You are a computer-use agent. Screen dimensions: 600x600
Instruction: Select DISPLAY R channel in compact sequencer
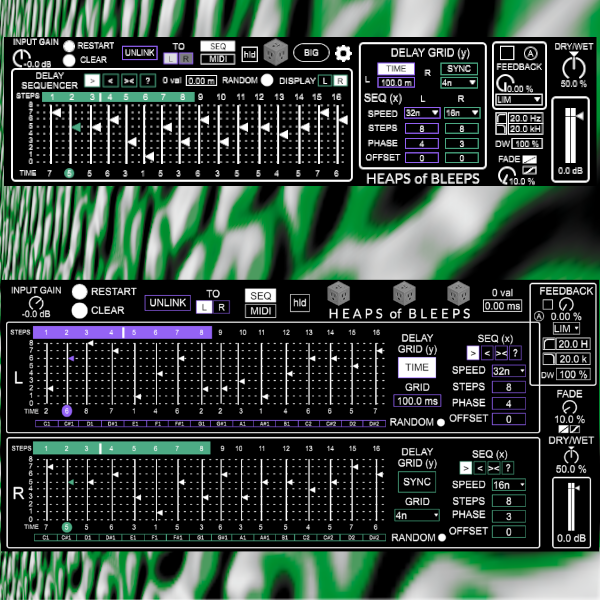[340, 81]
